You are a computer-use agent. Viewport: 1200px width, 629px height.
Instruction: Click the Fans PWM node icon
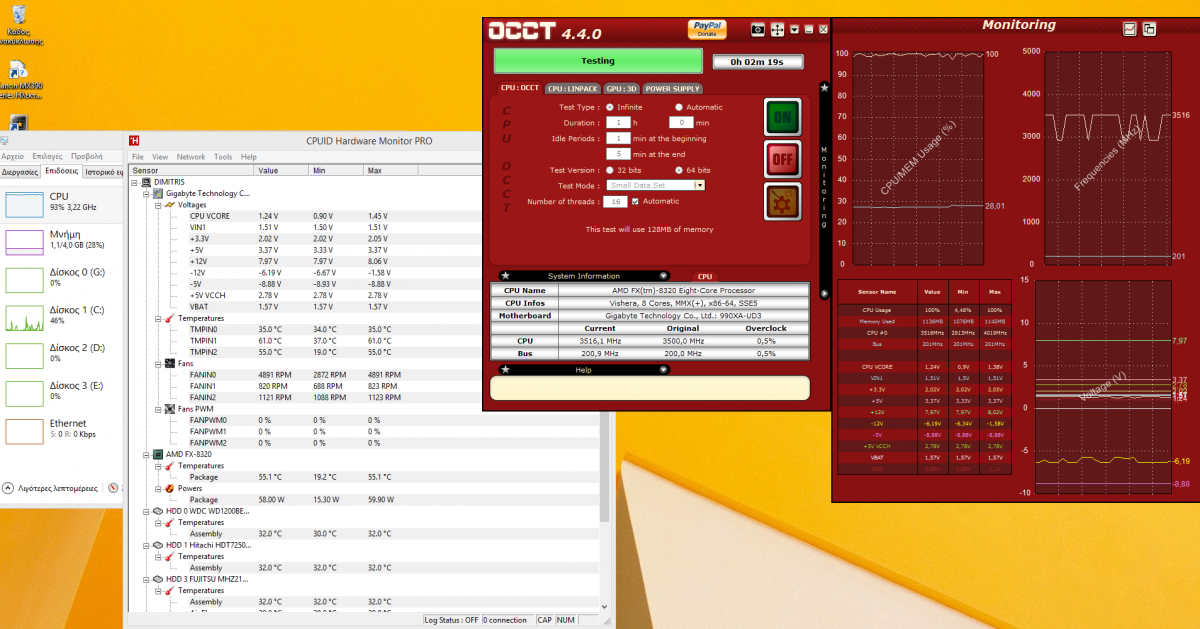pyautogui.click(x=169, y=409)
